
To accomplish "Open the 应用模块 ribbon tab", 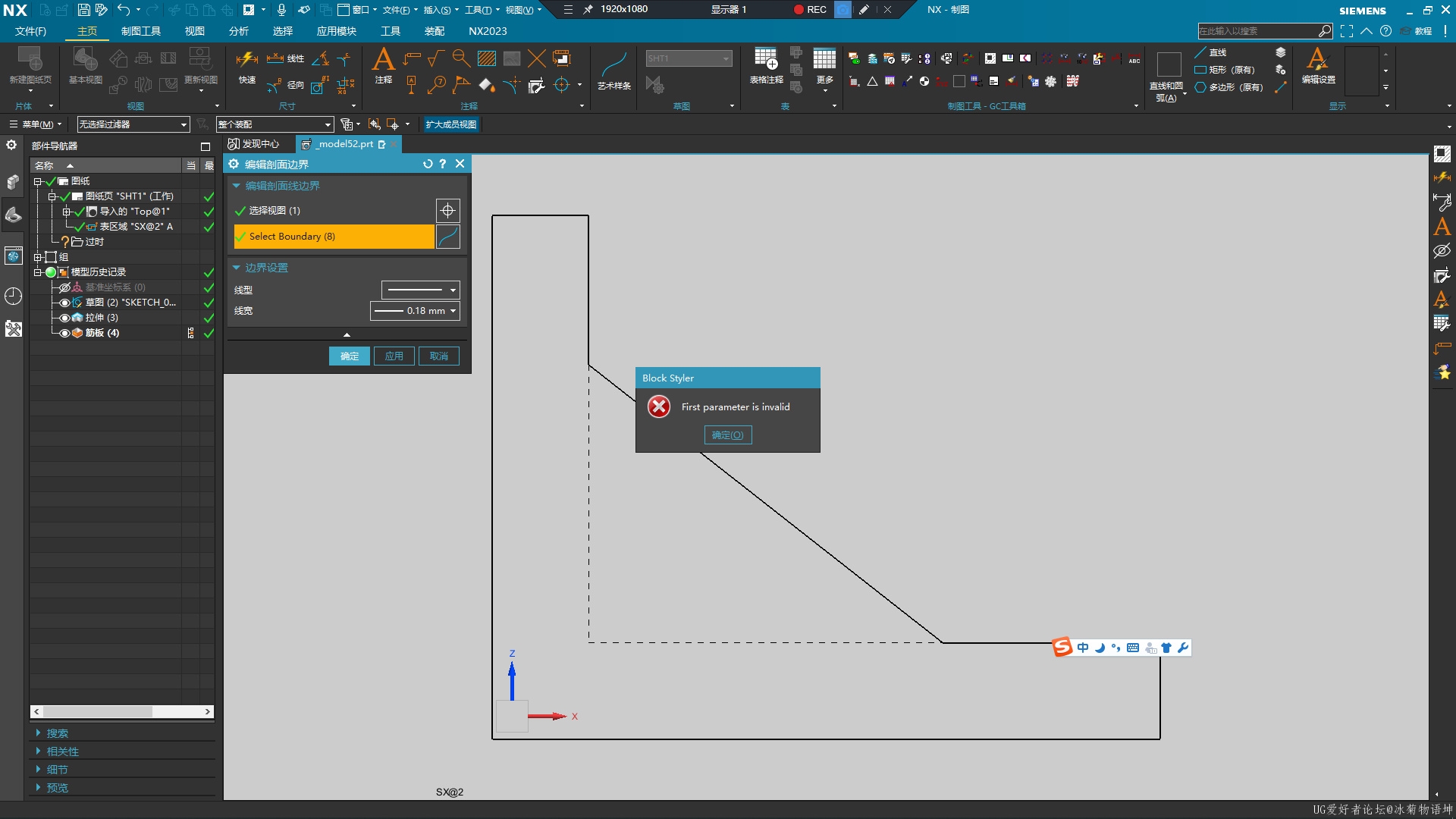I will (x=336, y=31).
